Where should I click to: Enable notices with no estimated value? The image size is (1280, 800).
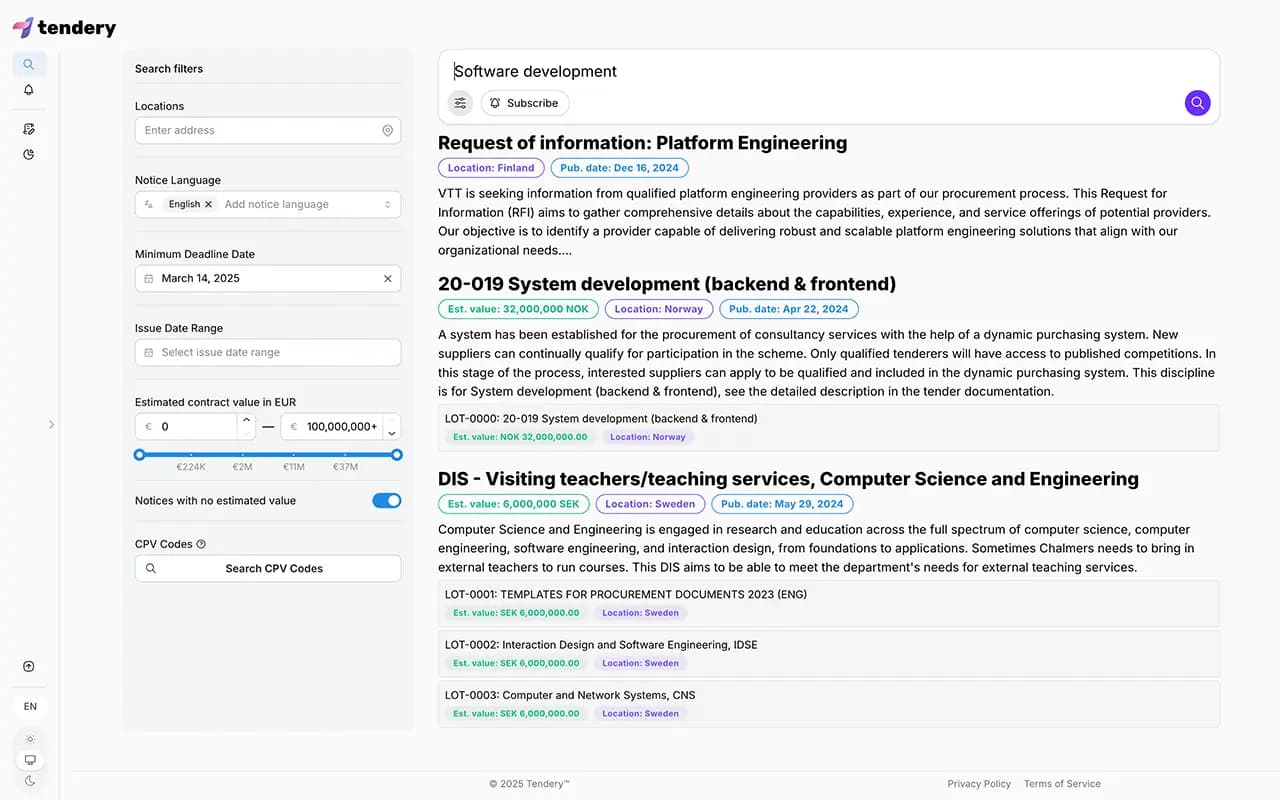(x=386, y=500)
